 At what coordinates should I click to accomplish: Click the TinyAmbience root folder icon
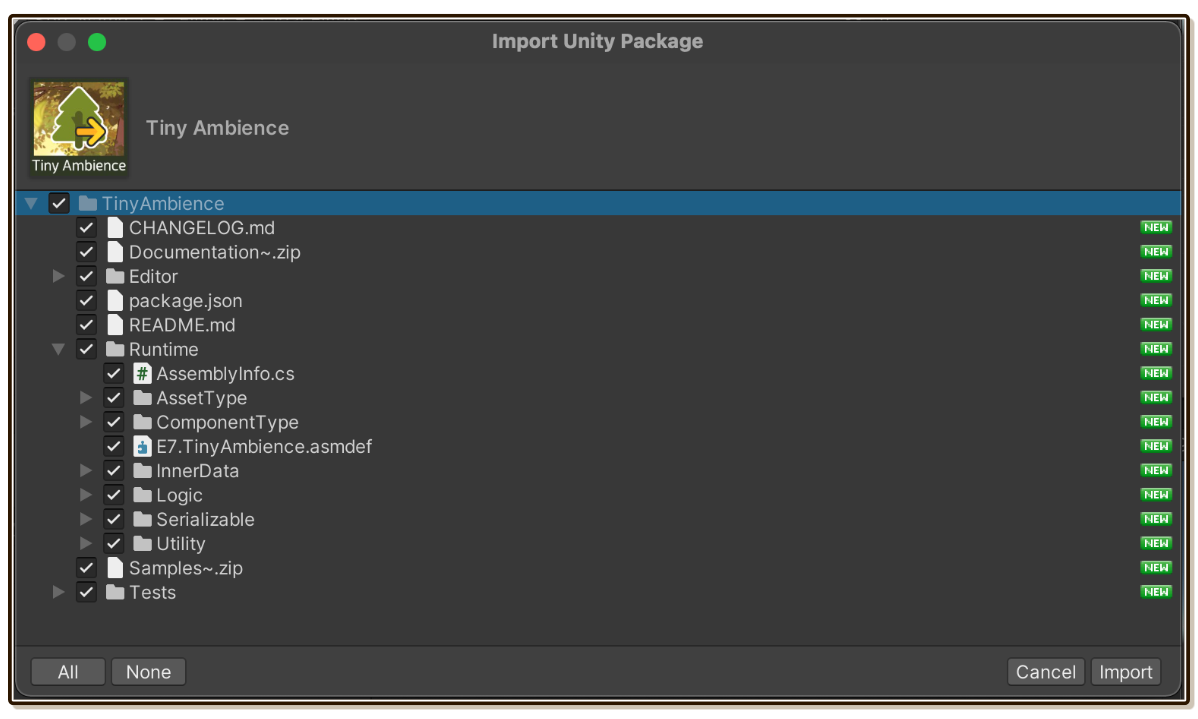pos(88,203)
